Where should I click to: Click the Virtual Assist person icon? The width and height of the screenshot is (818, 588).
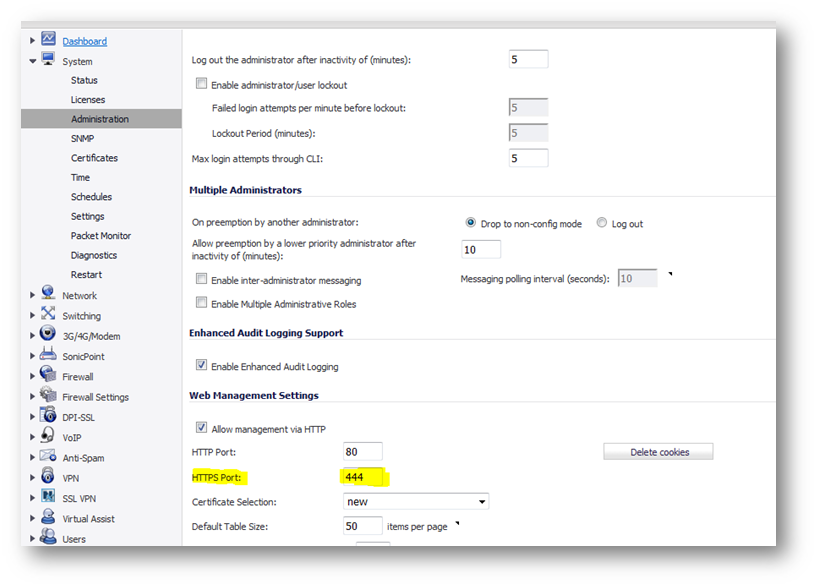click(48, 517)
